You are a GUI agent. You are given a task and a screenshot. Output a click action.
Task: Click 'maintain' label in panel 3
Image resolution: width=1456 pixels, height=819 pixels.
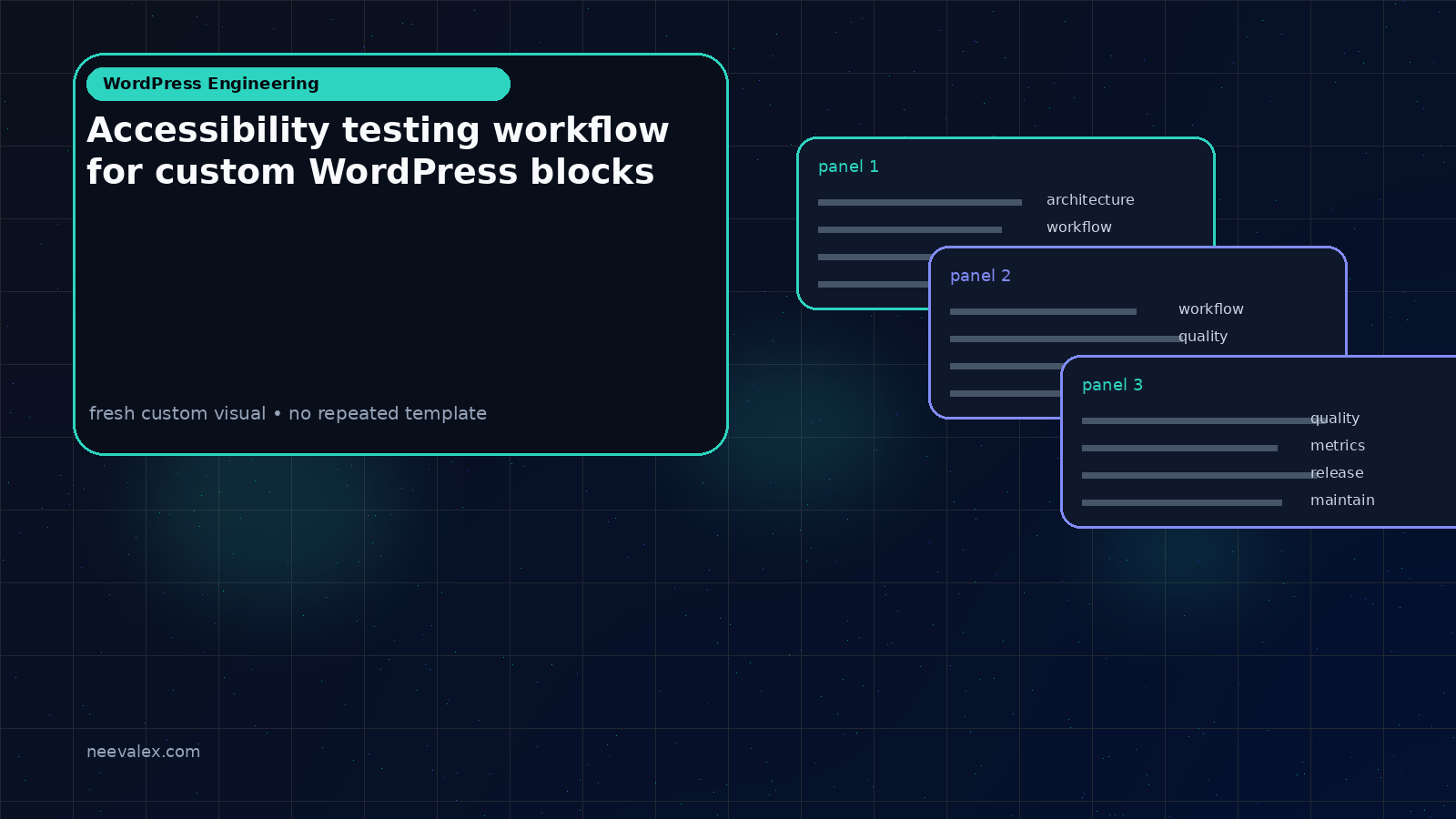[x=1342, y=500]
